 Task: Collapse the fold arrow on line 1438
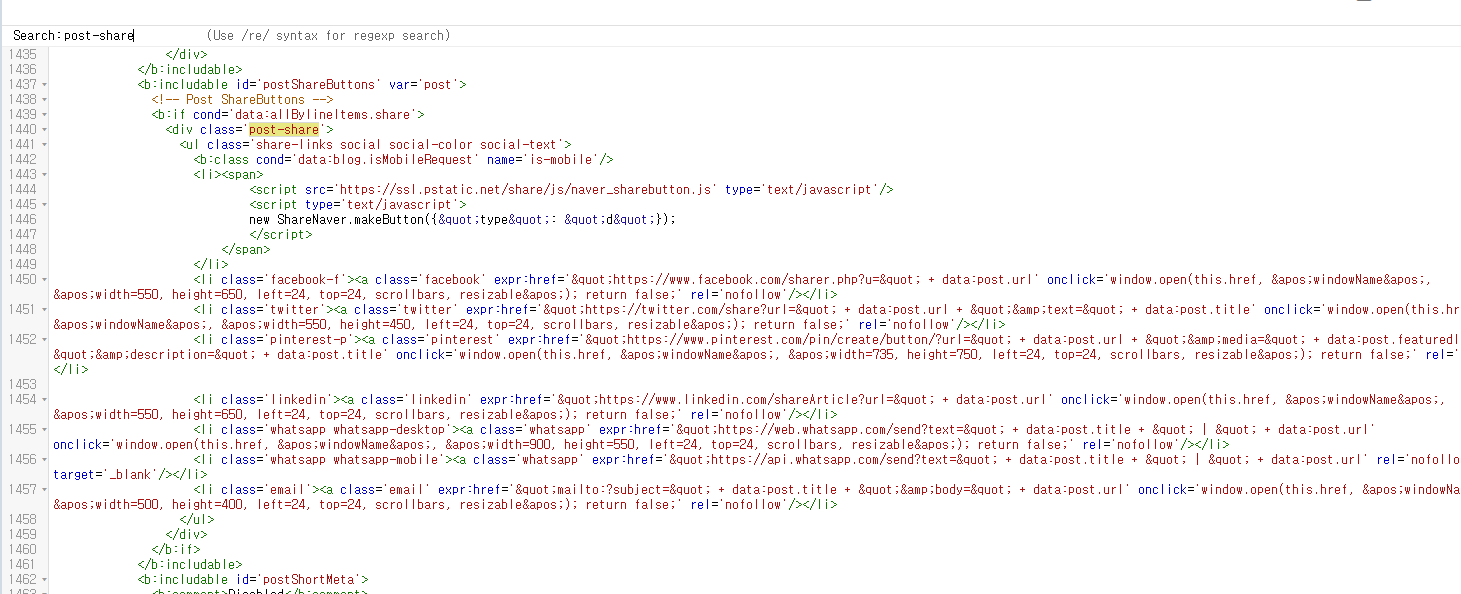[x=46, y=99]
